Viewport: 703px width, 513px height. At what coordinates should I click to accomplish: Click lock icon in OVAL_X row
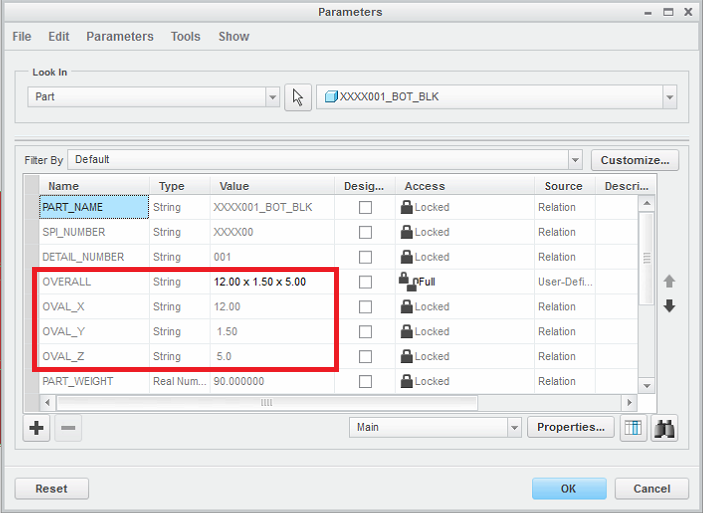point(406,306)
